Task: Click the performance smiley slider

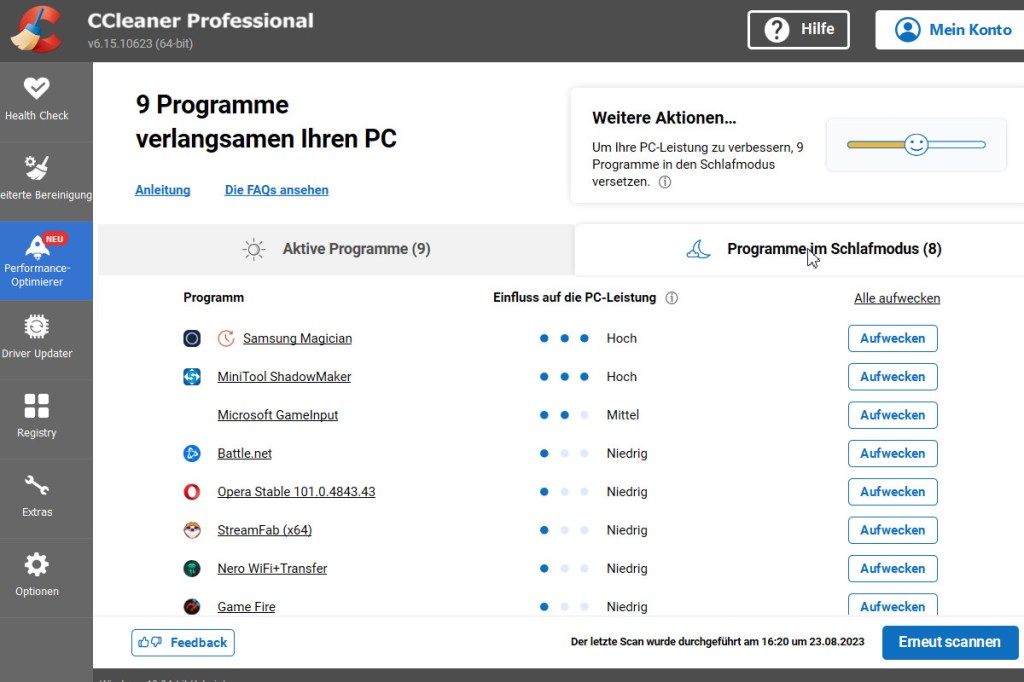Action: coord(916,144)
